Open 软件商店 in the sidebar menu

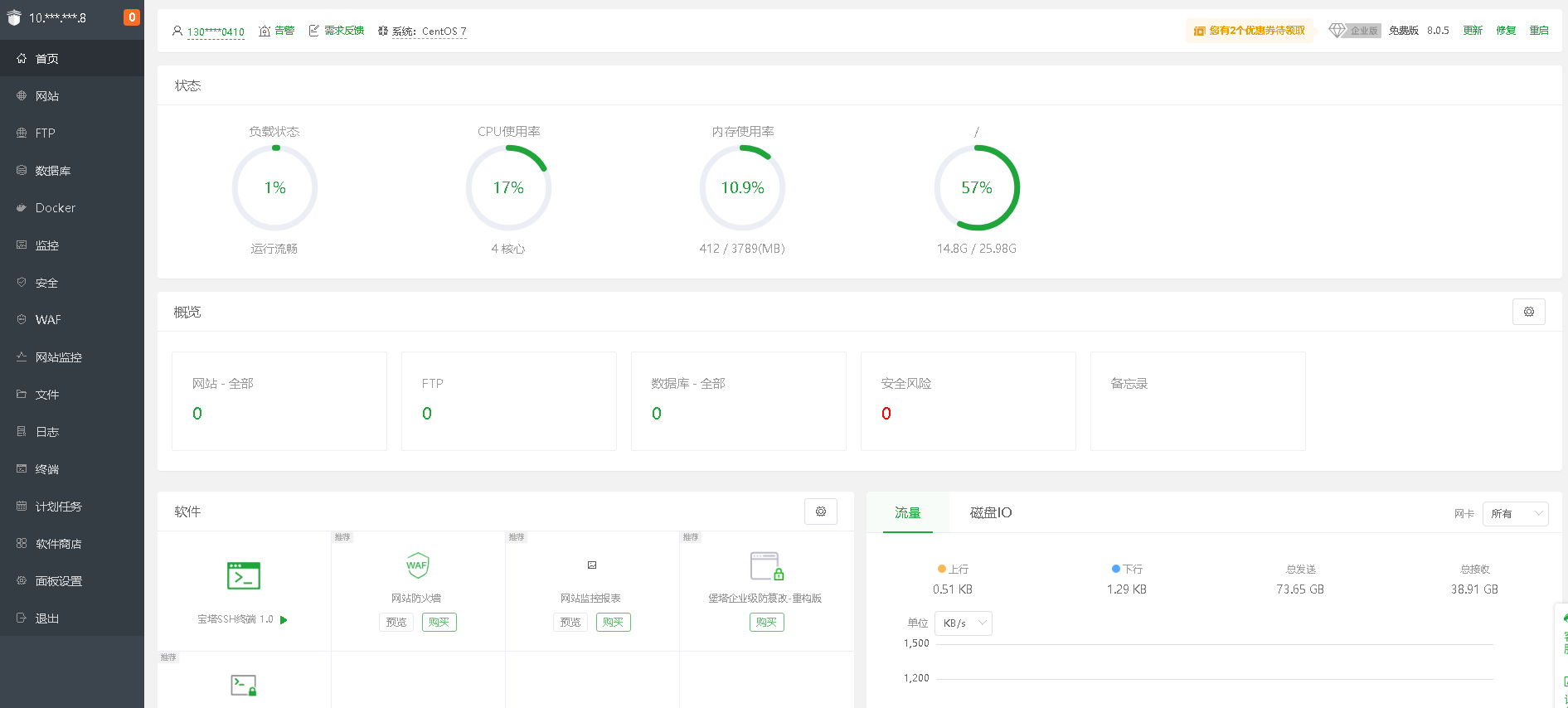click(58, 544)
